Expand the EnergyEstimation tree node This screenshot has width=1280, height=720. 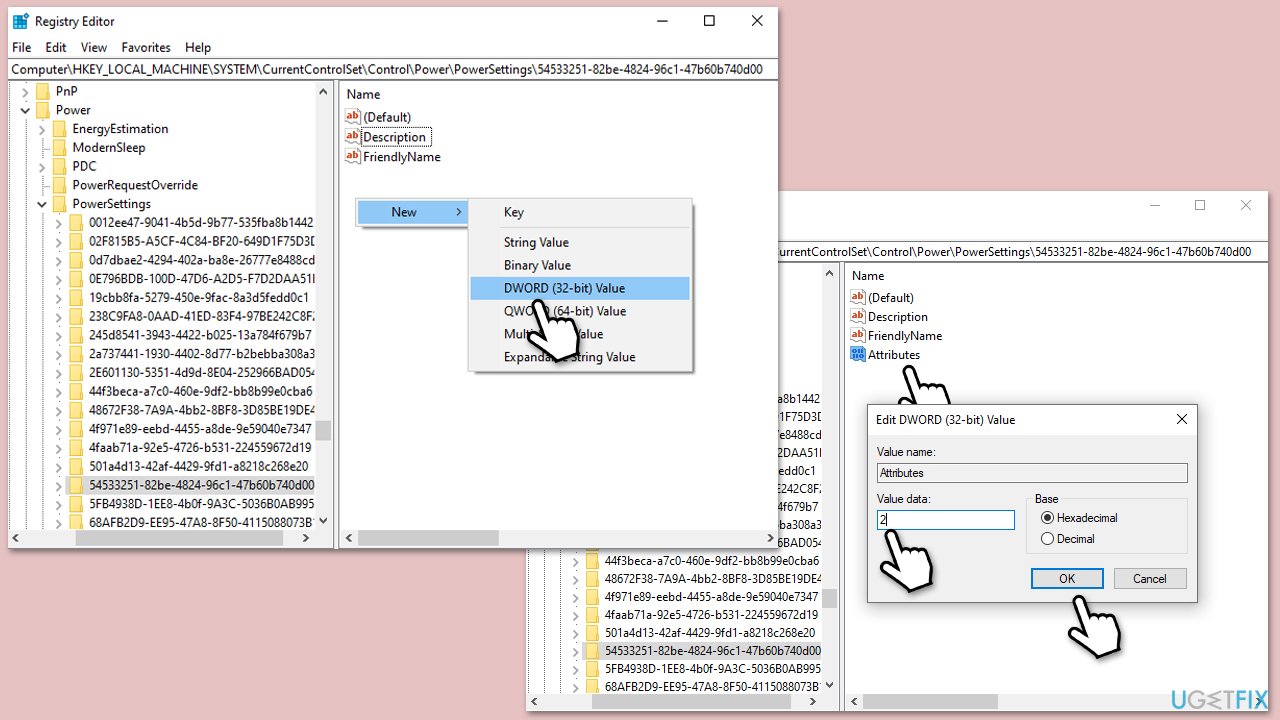[x=42, y=129]
